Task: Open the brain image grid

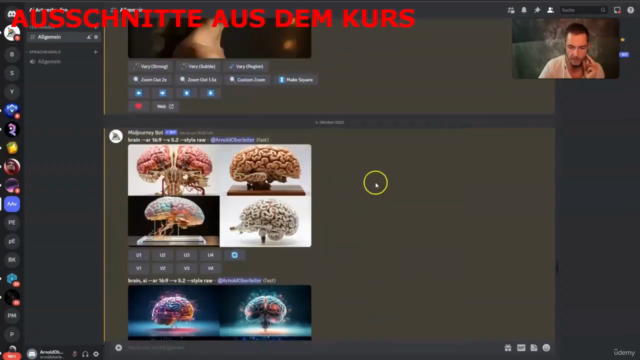Action: pos(220,196)
